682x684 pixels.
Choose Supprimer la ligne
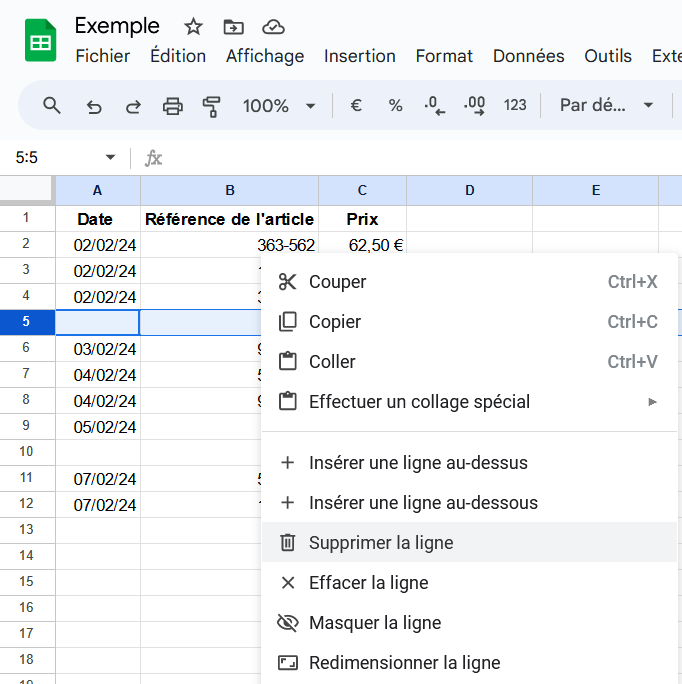pyautogui.click(x=469, y=543)
